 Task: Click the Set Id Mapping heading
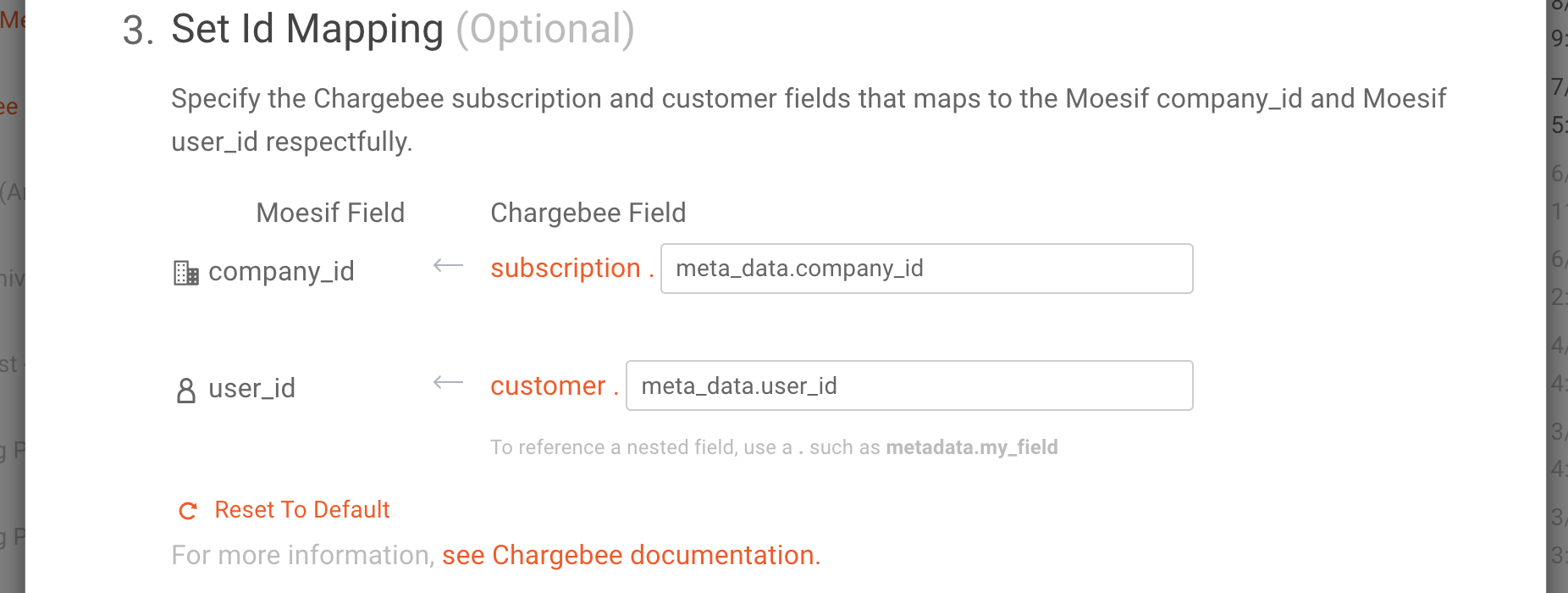point(306,30)
